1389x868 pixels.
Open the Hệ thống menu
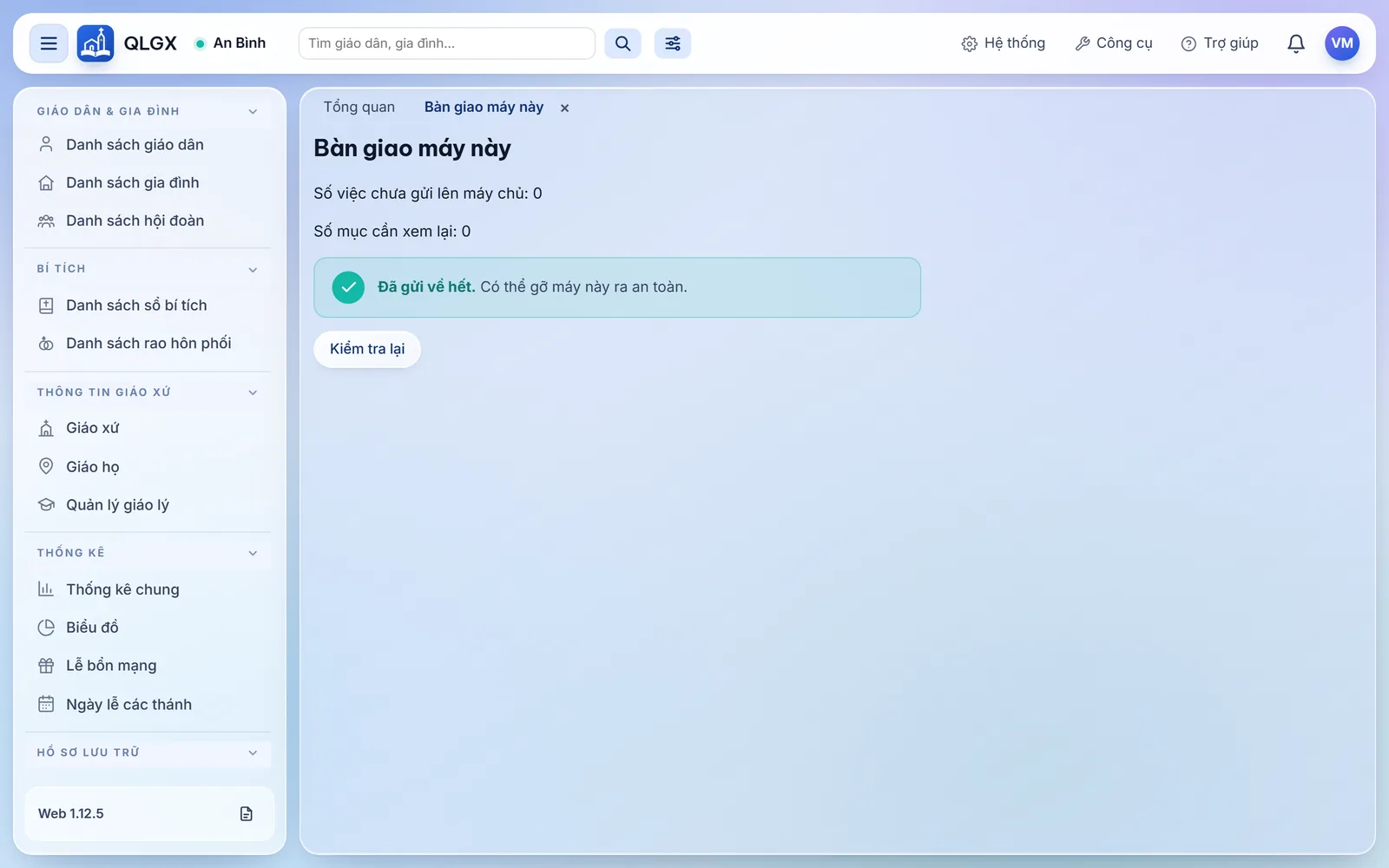click(x=1004, y=43)
